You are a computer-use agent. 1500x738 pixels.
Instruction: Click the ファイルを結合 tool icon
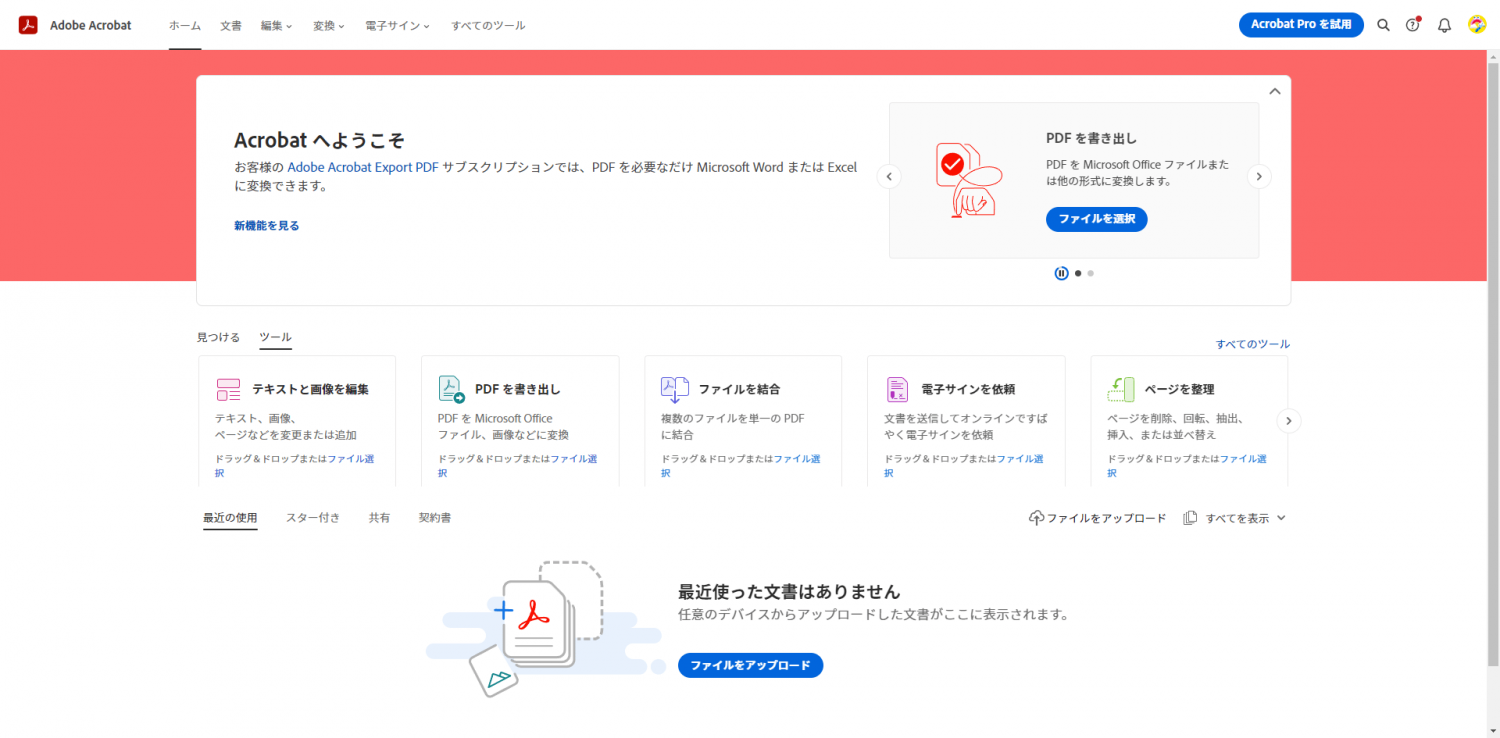675,389
